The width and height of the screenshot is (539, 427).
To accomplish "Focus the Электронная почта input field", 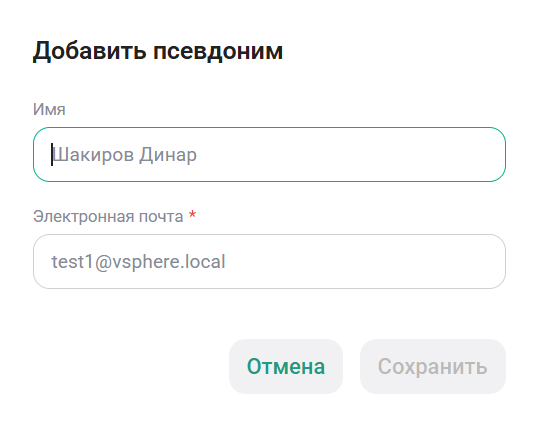I will click(x=269, y=262).
